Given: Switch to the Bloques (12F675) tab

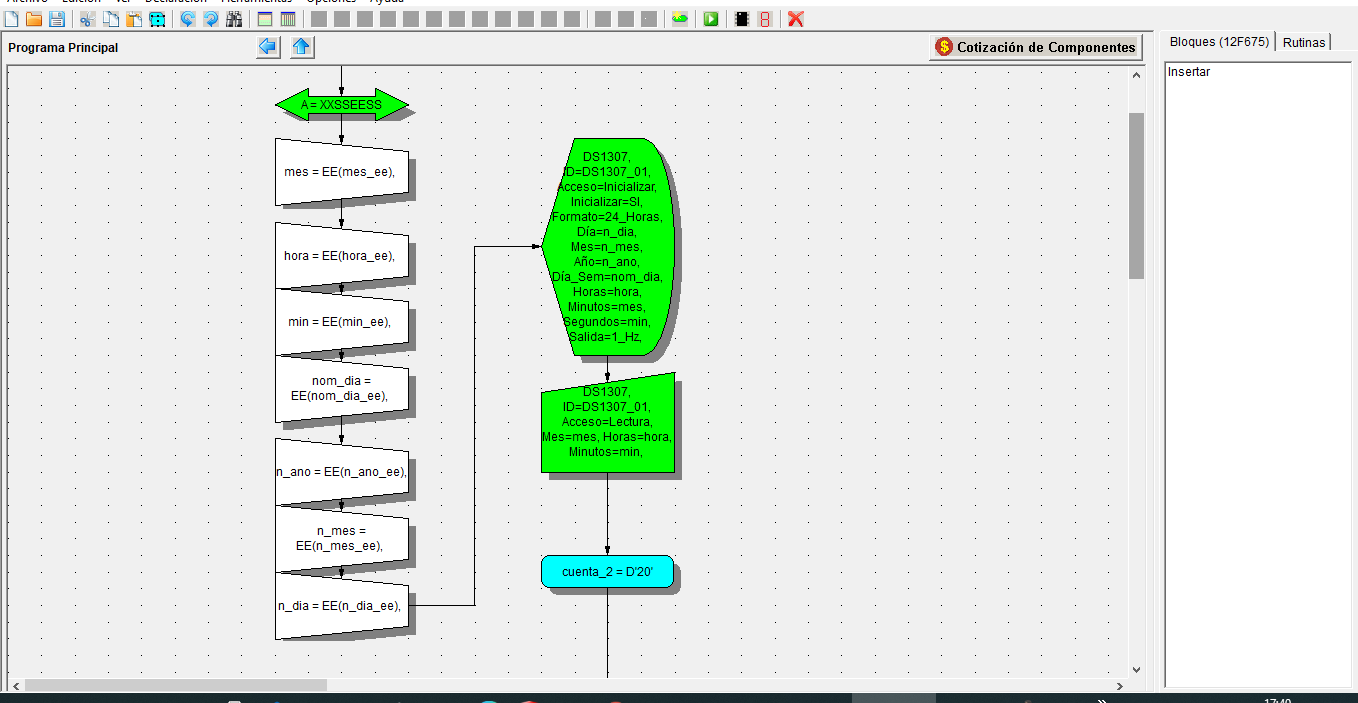Looking at the screenshot, I should (x=1219, y=42).
